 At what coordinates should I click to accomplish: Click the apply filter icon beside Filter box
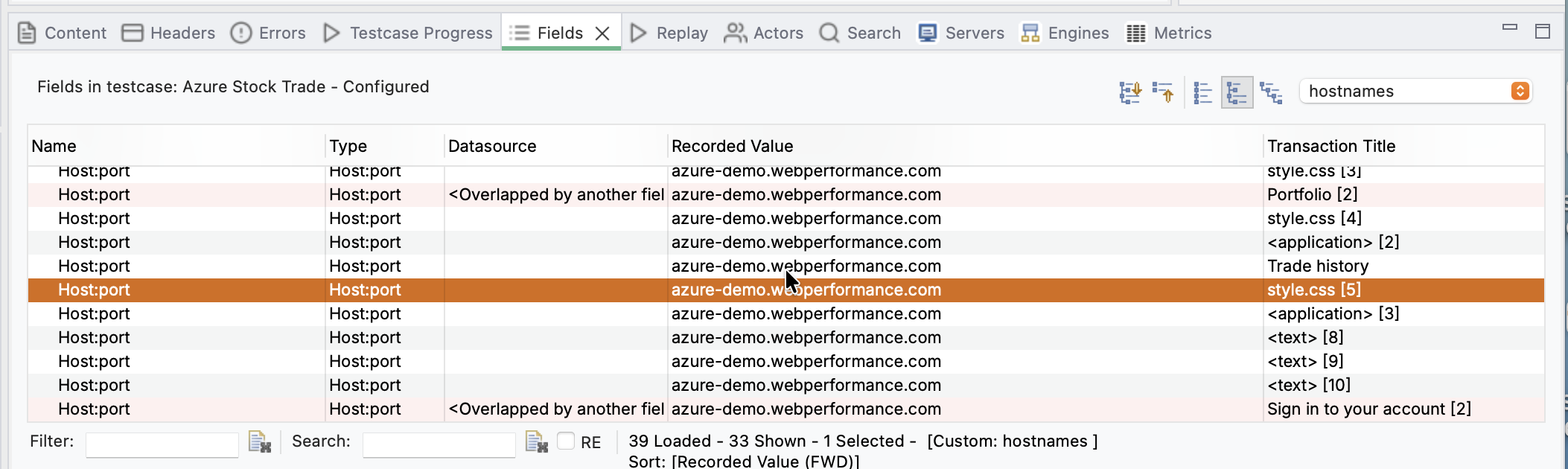click(x=260, y=441)
